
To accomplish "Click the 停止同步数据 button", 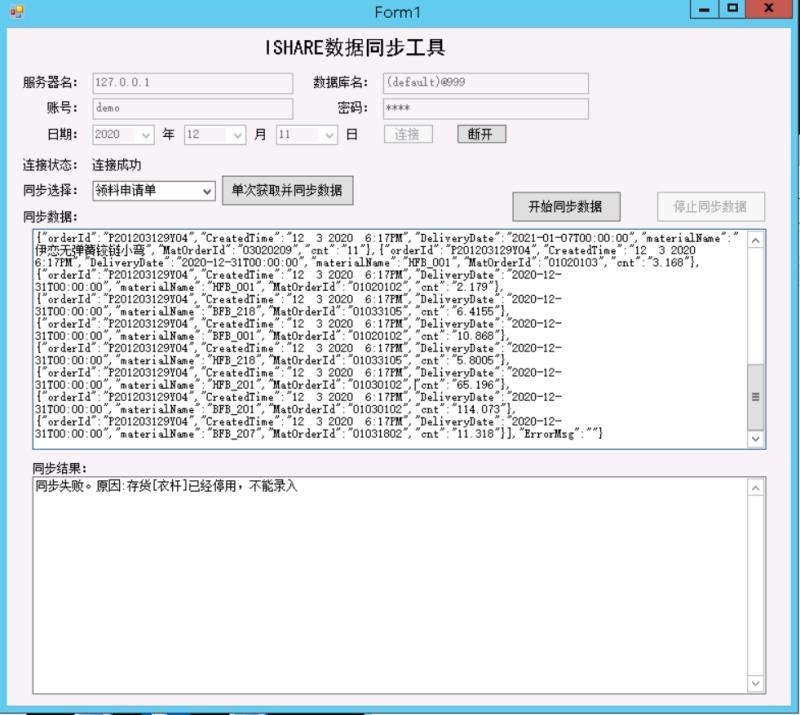I will (x=711, y=207).
